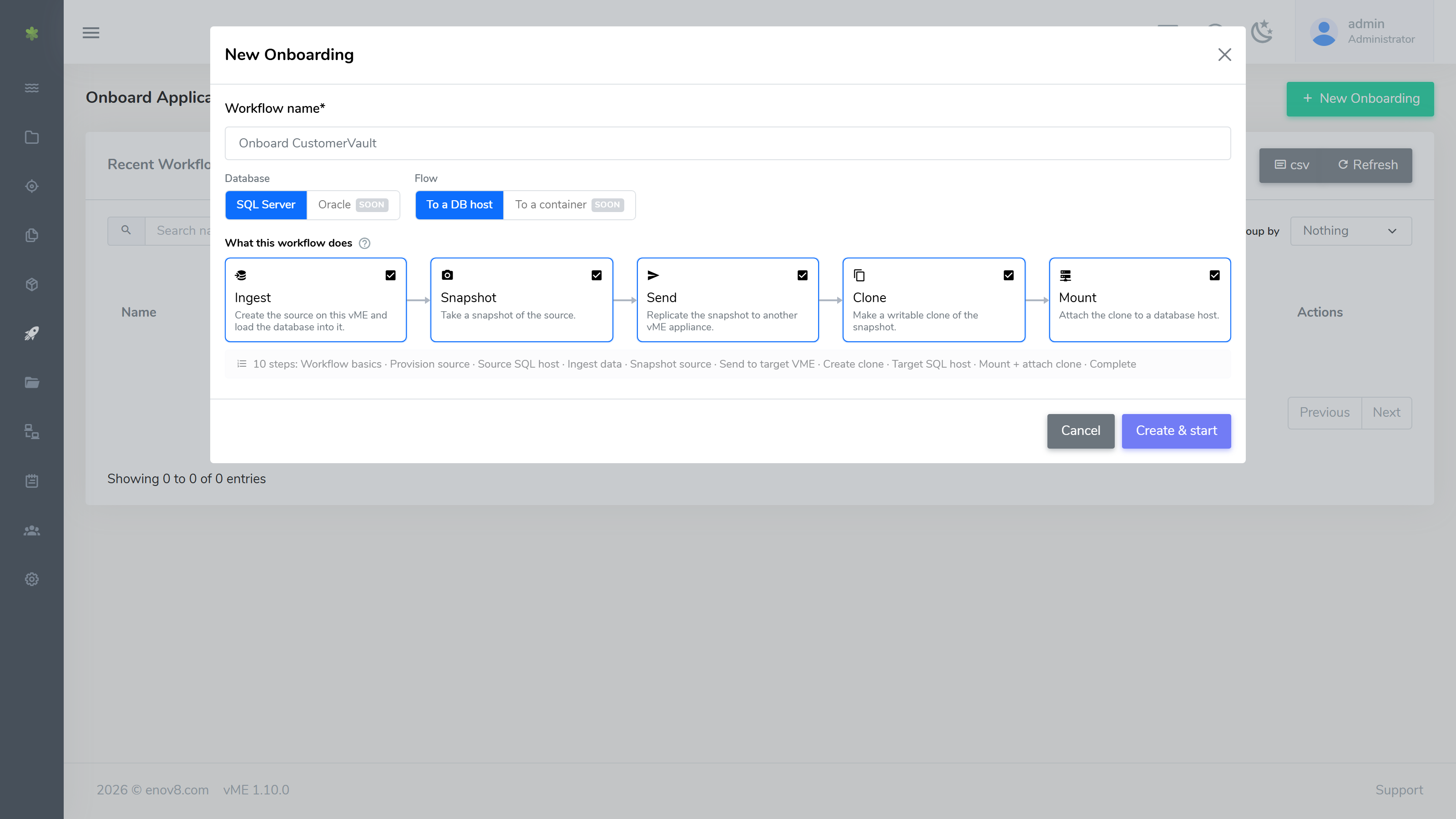Screen dimensions: 1456x819
Task: Uncheck the Snapshot step checkbox
Action: tap(597, 275)
